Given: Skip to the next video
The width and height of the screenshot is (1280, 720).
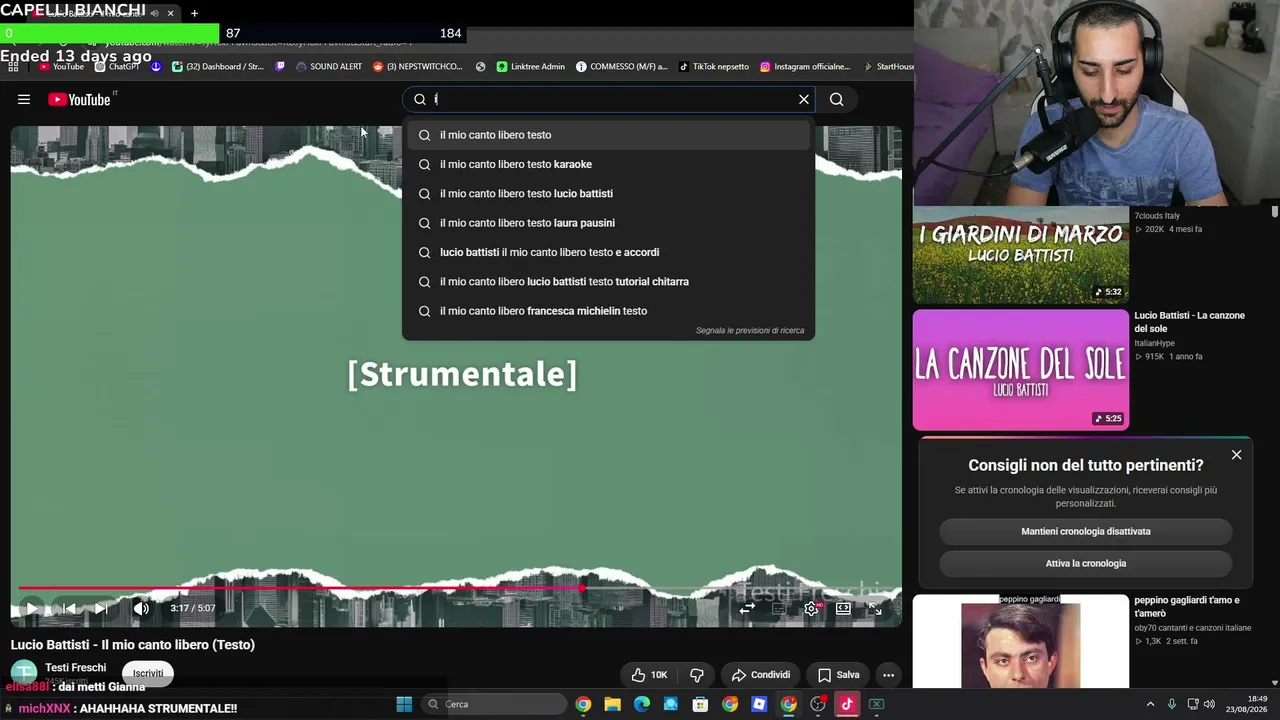Looking at the screenshot, I should [x=100, y=608].
